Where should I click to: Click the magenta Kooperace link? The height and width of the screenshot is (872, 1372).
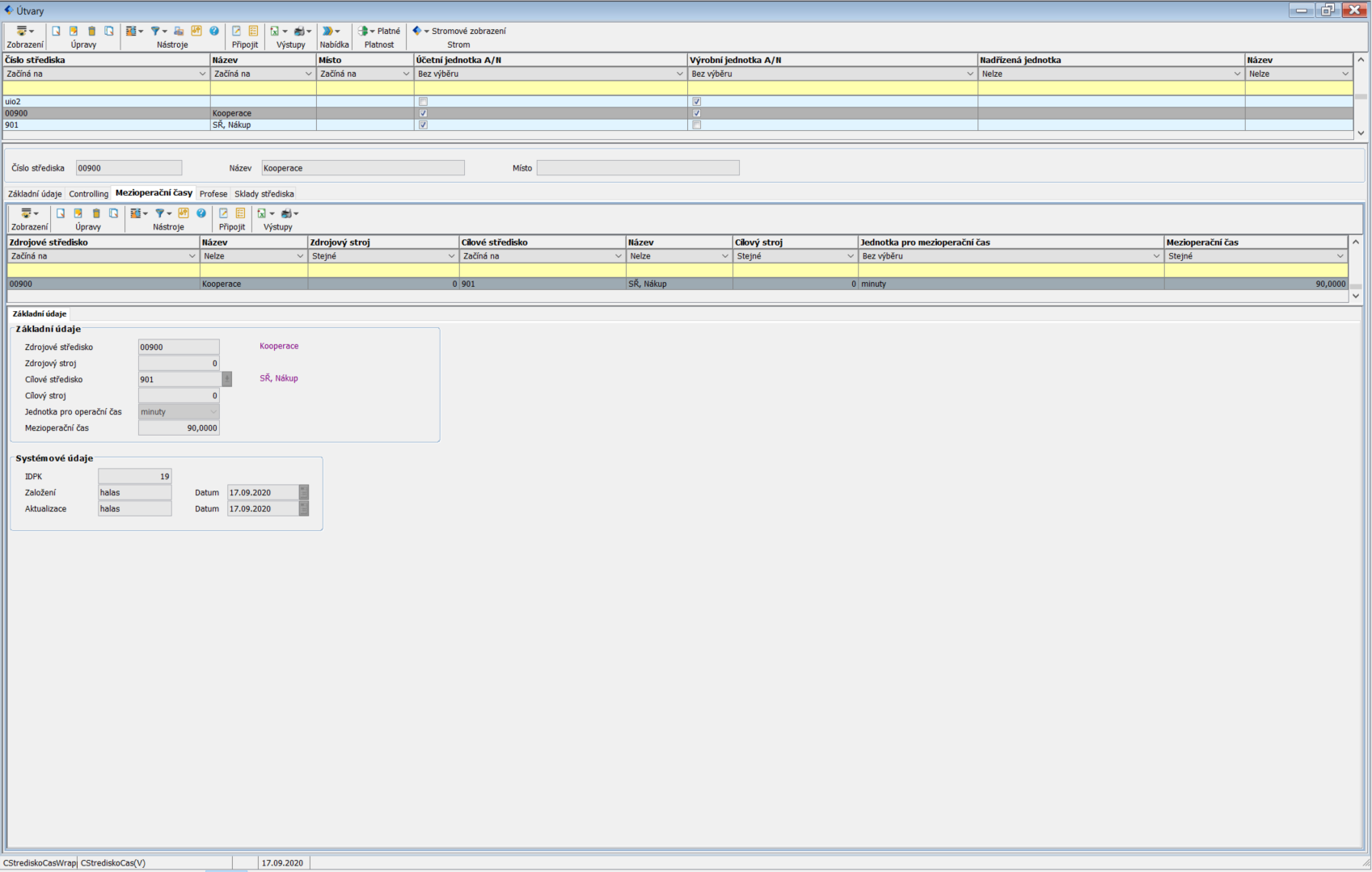tap(279, 346)
